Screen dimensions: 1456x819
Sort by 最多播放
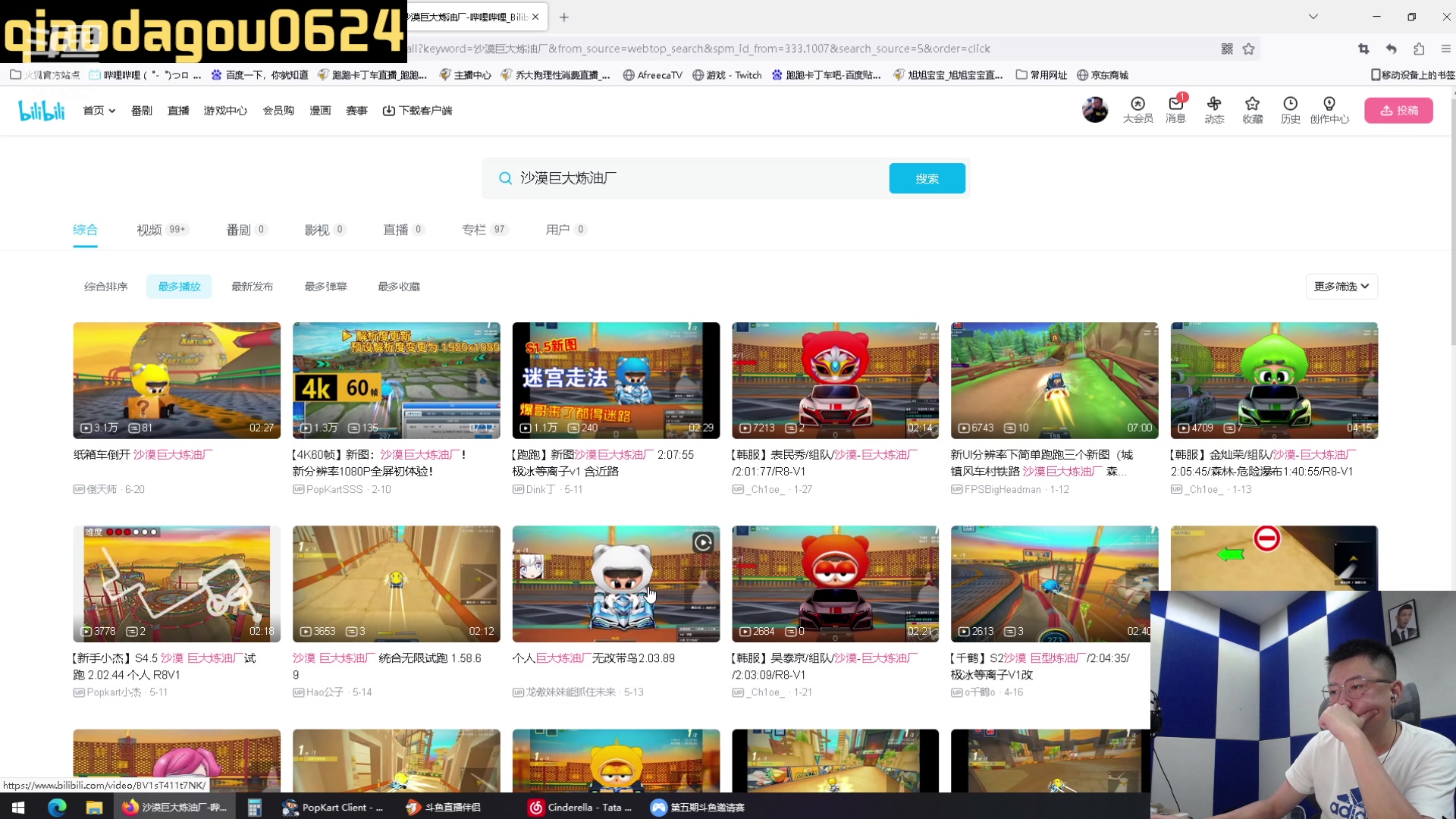[179, 287]
